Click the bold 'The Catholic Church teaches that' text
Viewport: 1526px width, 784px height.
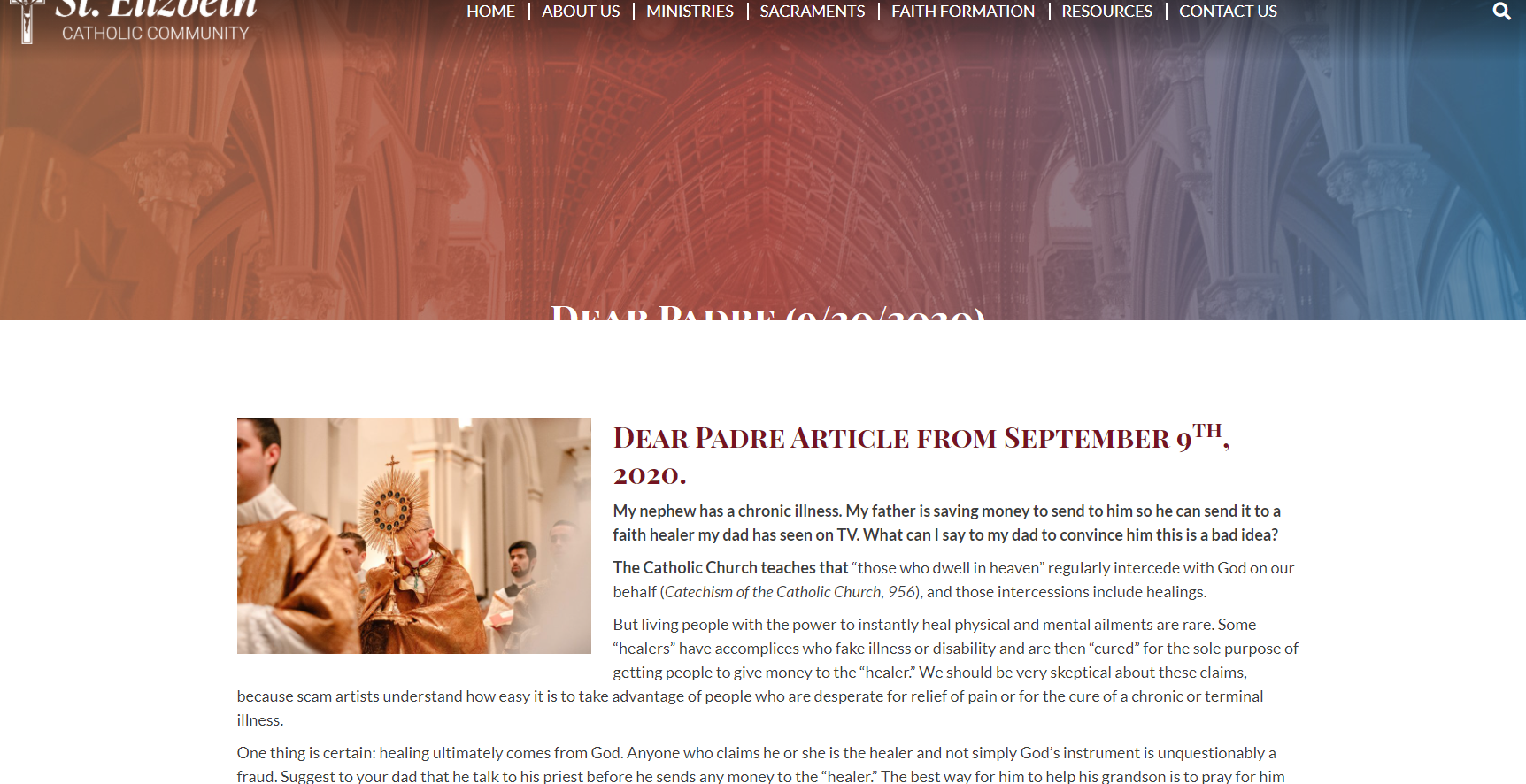pyautogui.click(x=730, y=568)
